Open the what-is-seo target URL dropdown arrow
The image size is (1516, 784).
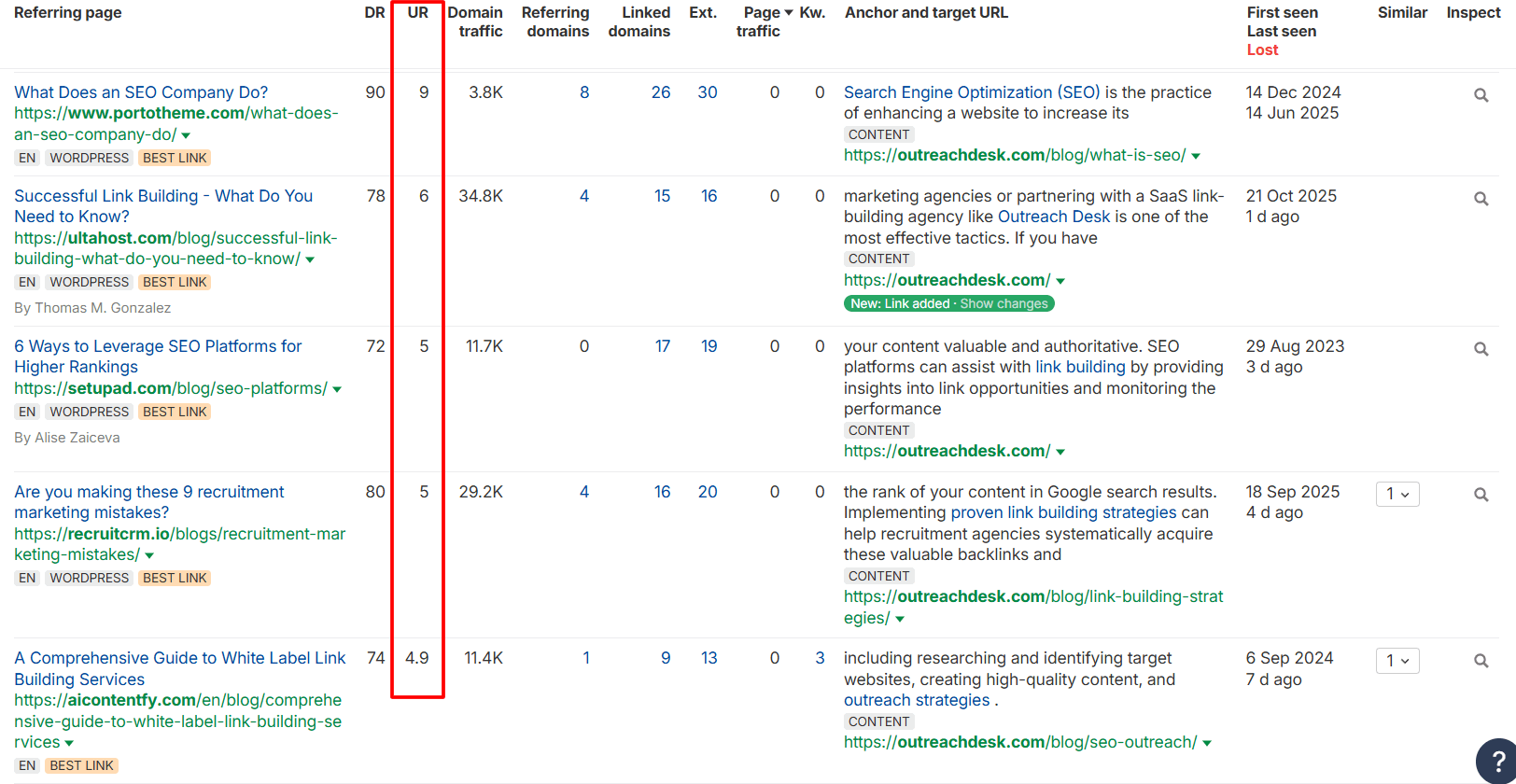(1196, 156)
